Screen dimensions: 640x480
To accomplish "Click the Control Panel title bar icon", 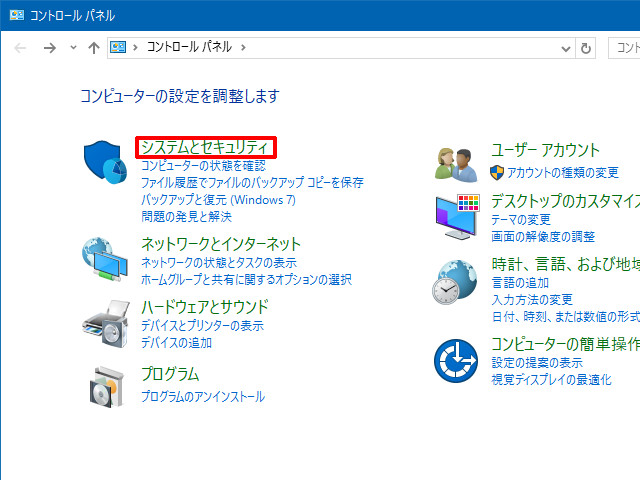I will click(x=17, y=16).
